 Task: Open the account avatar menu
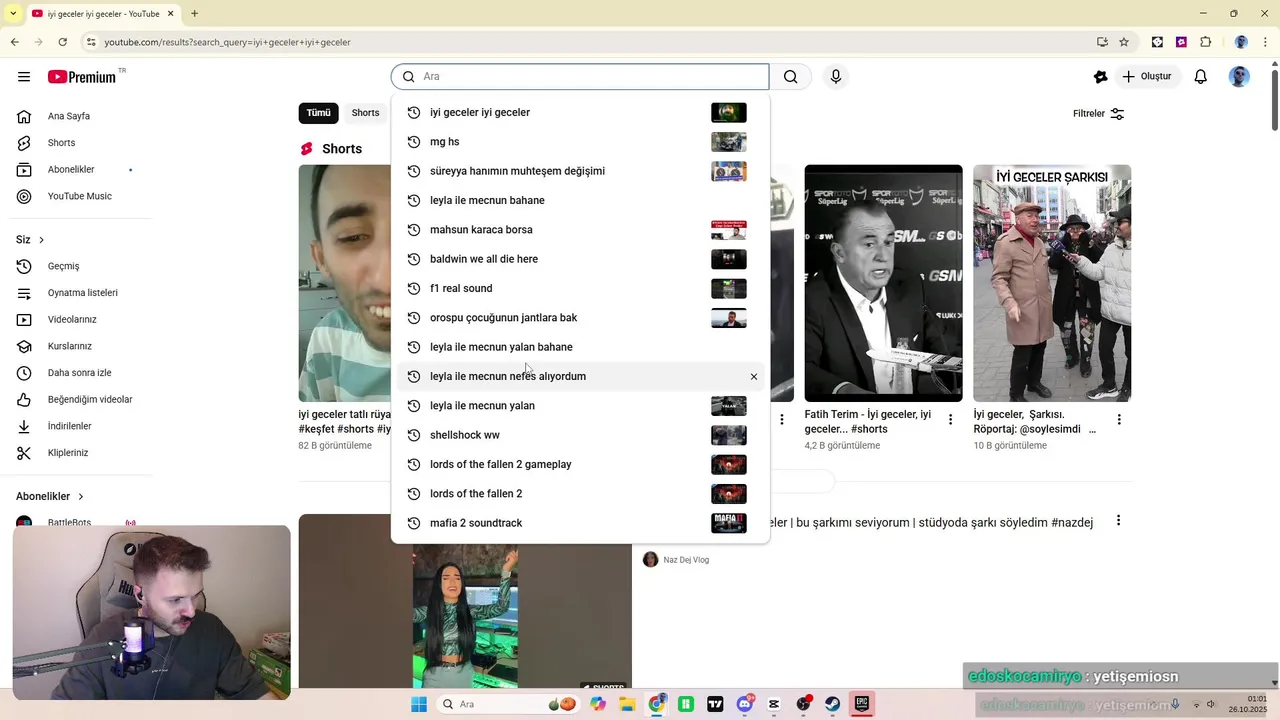[1239, 77]
